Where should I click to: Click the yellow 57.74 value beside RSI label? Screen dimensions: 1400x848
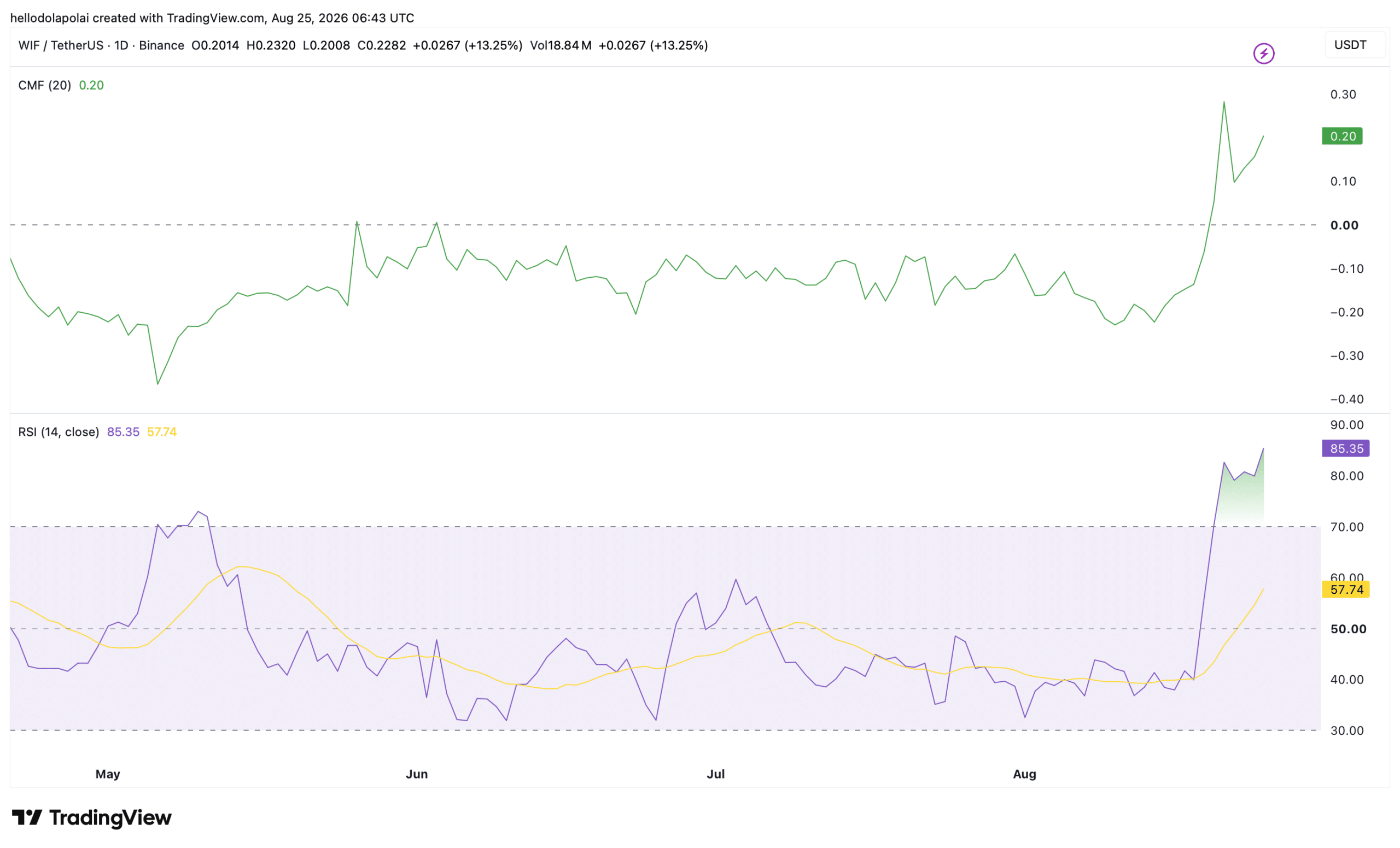[162, 432]
